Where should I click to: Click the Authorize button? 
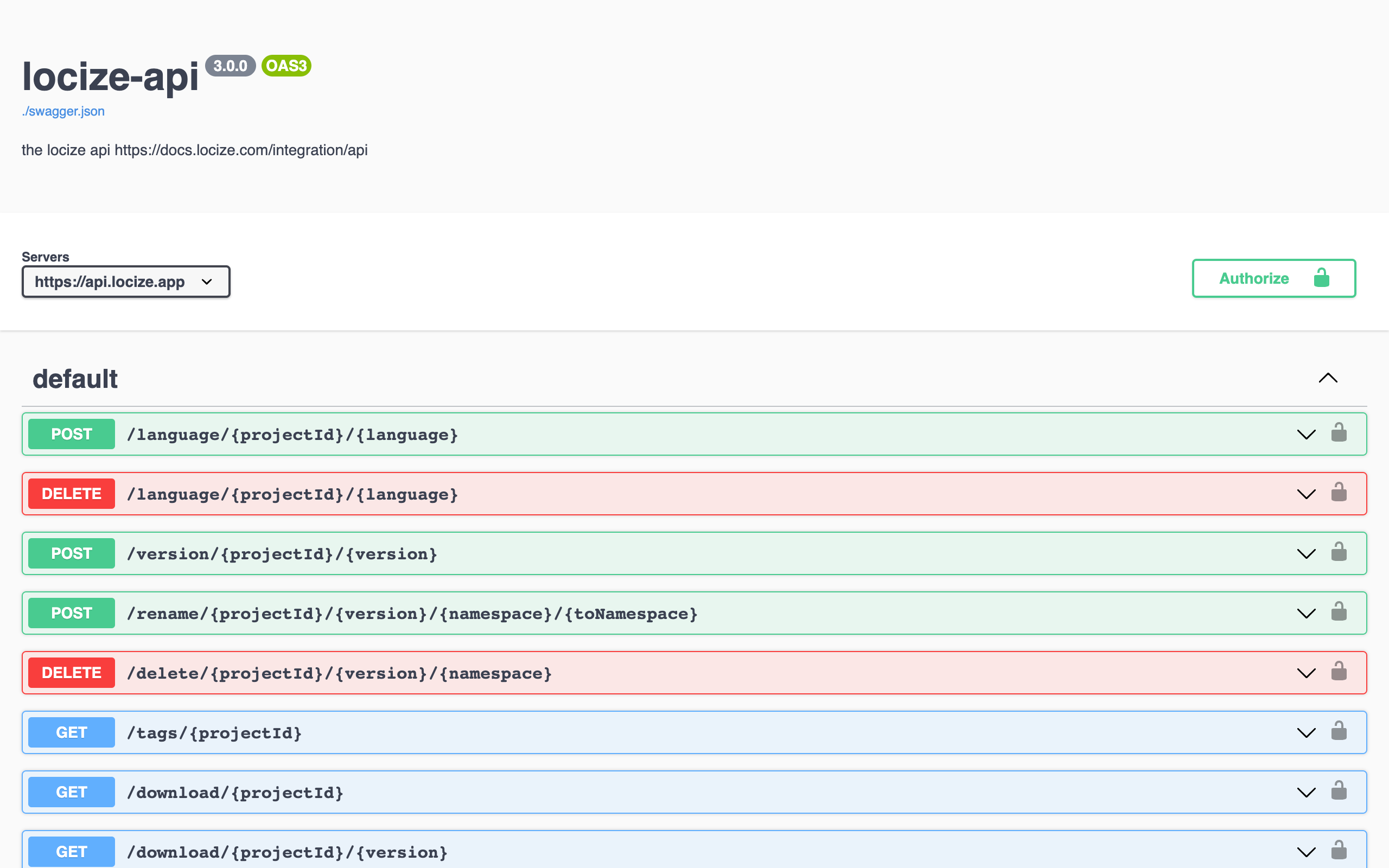1254,278
